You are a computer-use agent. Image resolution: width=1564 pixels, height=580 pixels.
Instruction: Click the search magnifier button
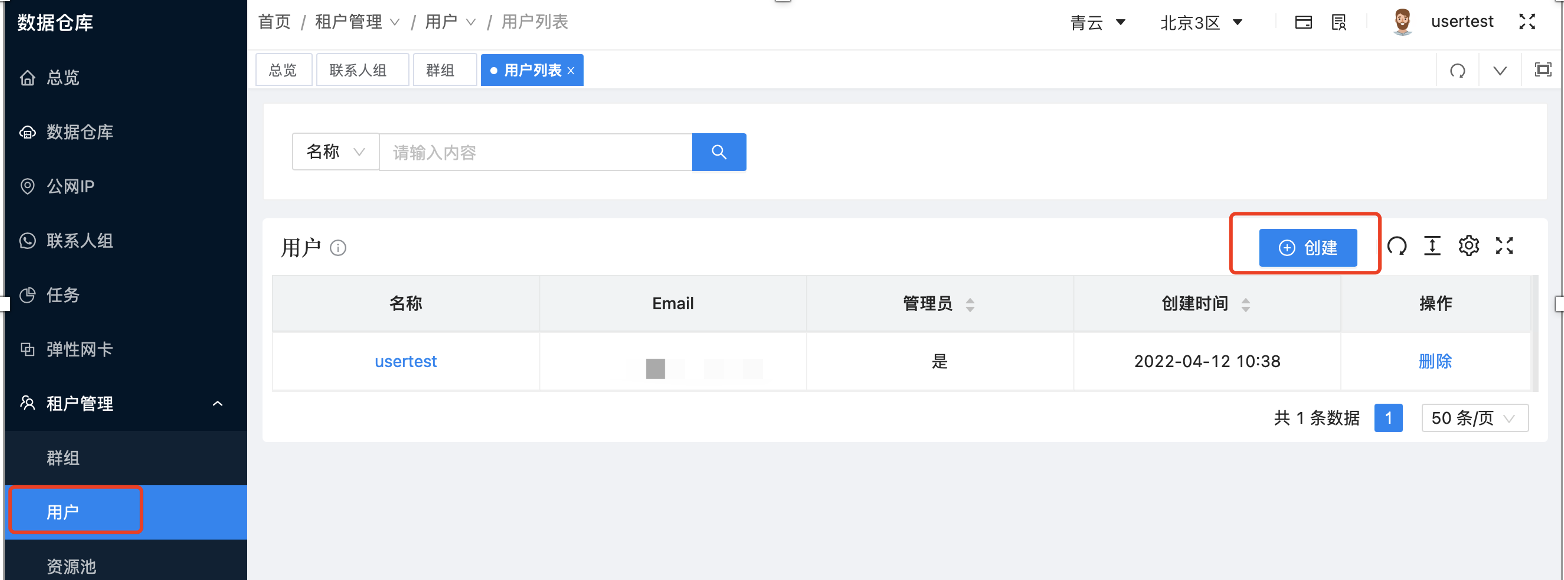pos(719,151)
